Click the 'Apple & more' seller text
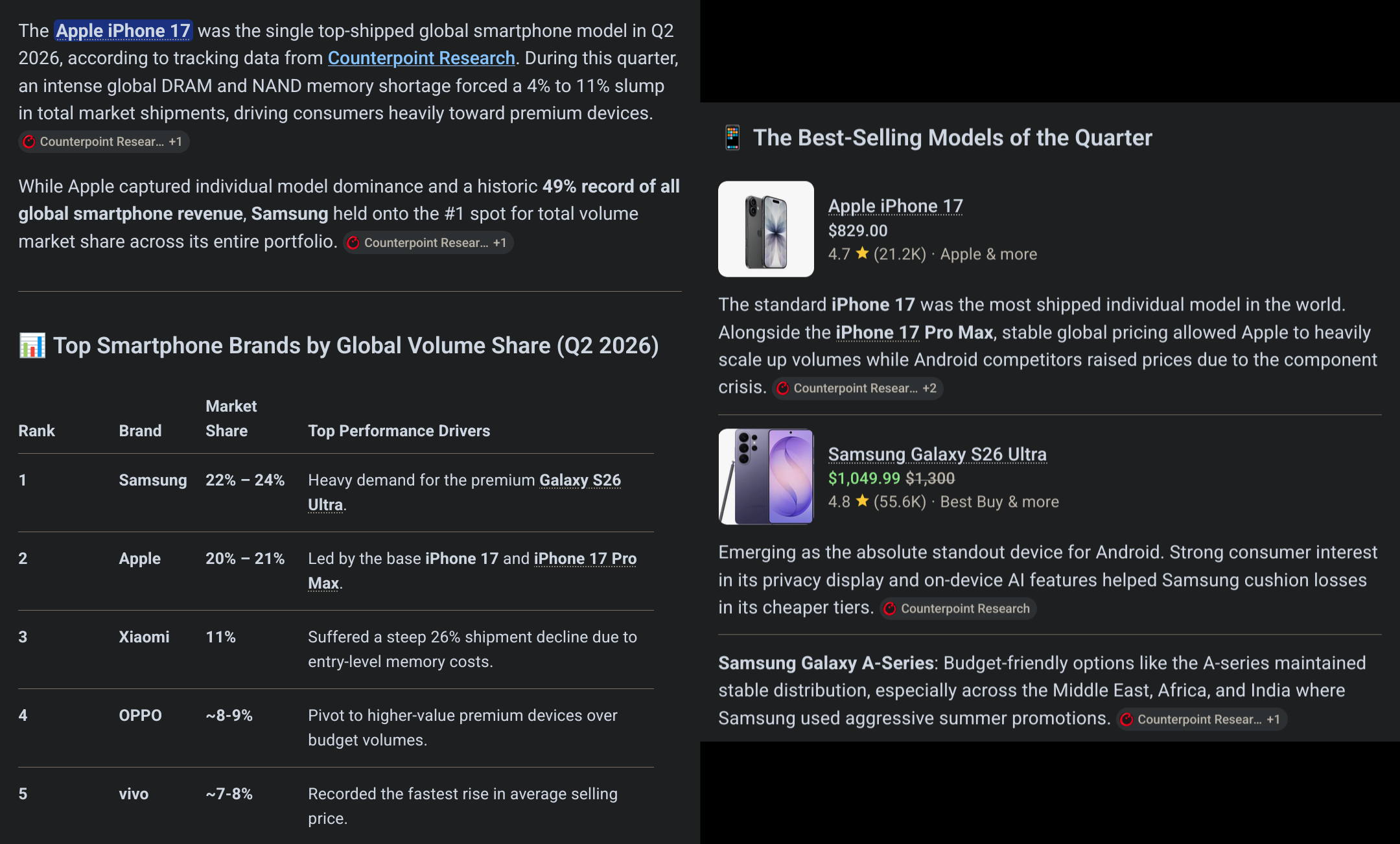1400x844 pixels. (988, 254)
